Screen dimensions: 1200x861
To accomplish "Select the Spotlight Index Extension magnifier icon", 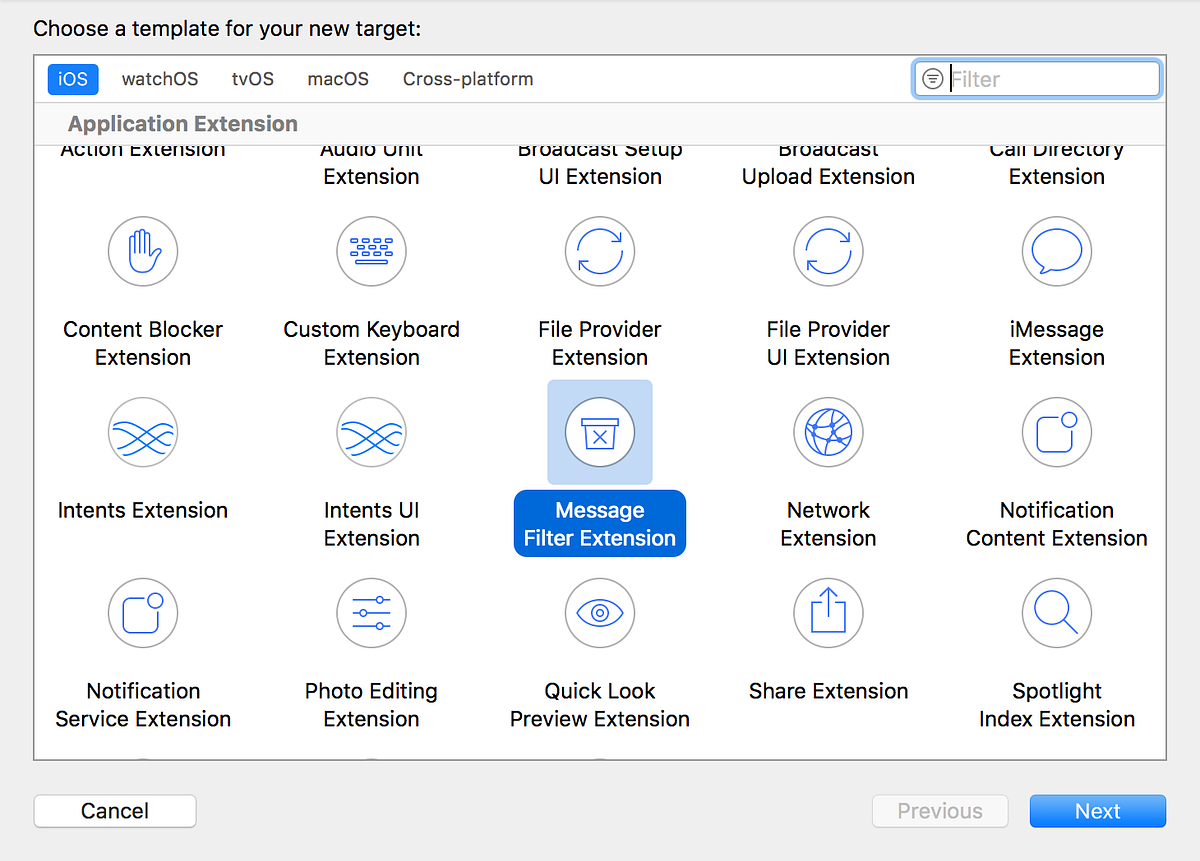I will [x=1057, y=613].
